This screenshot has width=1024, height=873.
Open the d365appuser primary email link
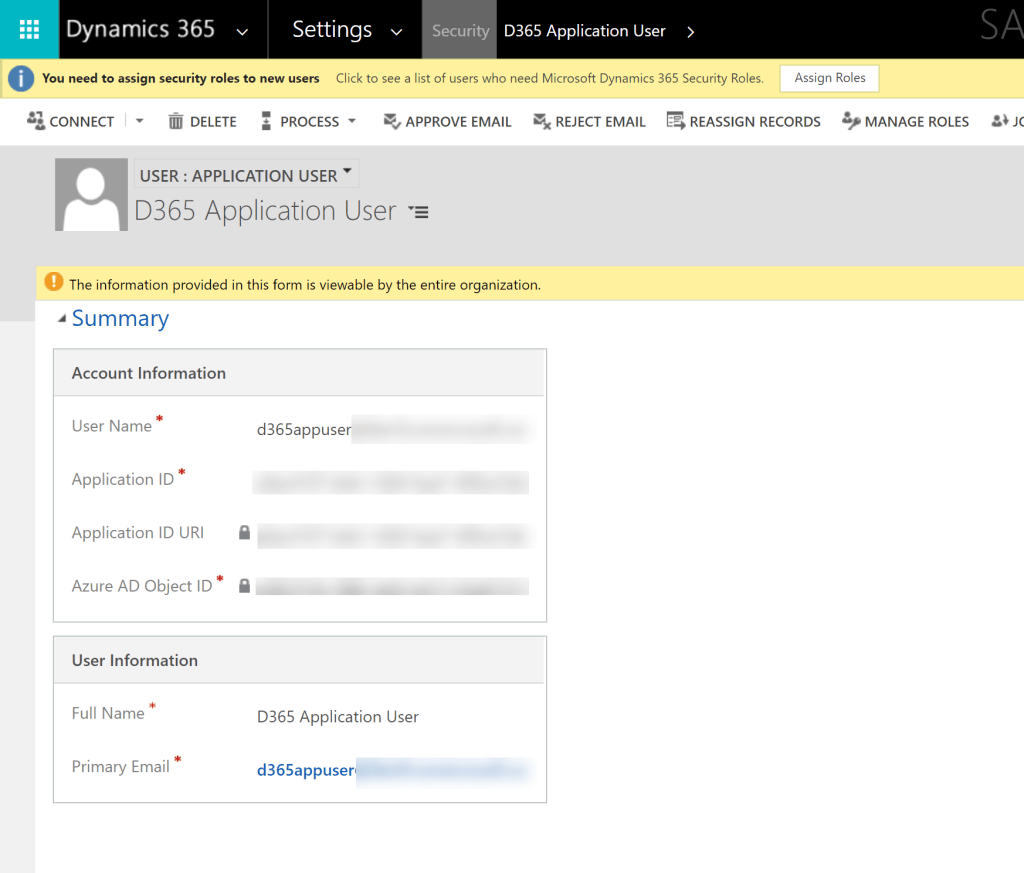pyautogui.click(x=305, y=770)
